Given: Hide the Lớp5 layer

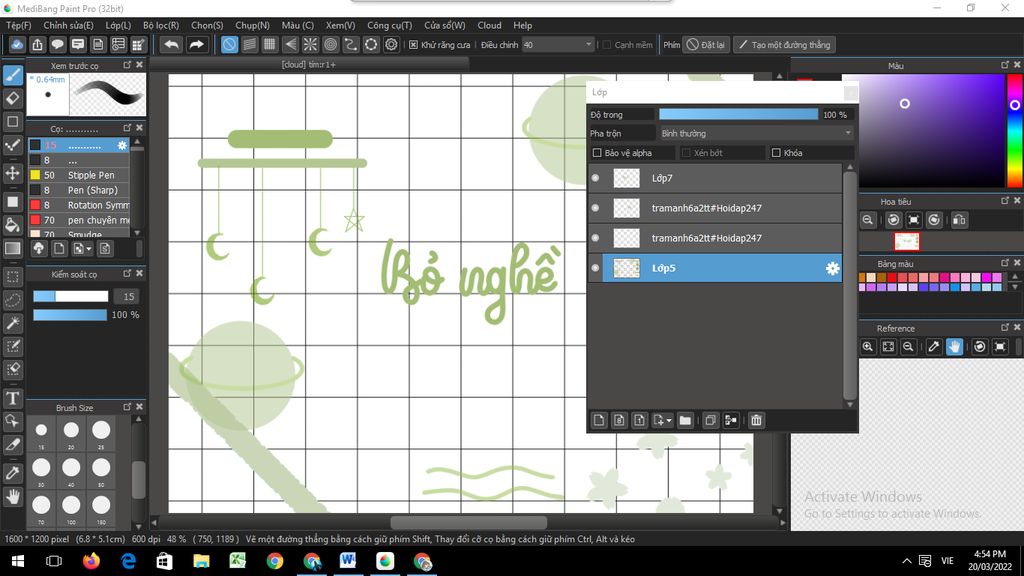Looking at the screenshot, I should point(595,268).
